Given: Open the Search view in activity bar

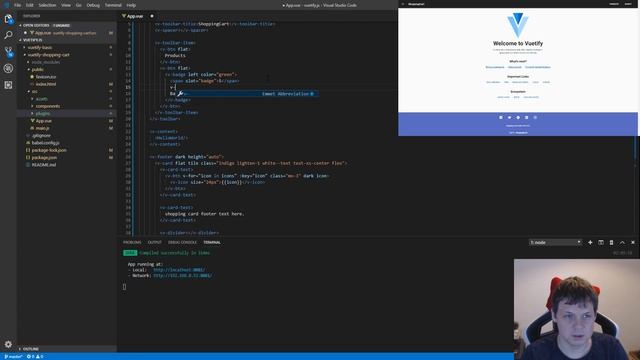Looking at the screenshot, I should tap(8, 36).
